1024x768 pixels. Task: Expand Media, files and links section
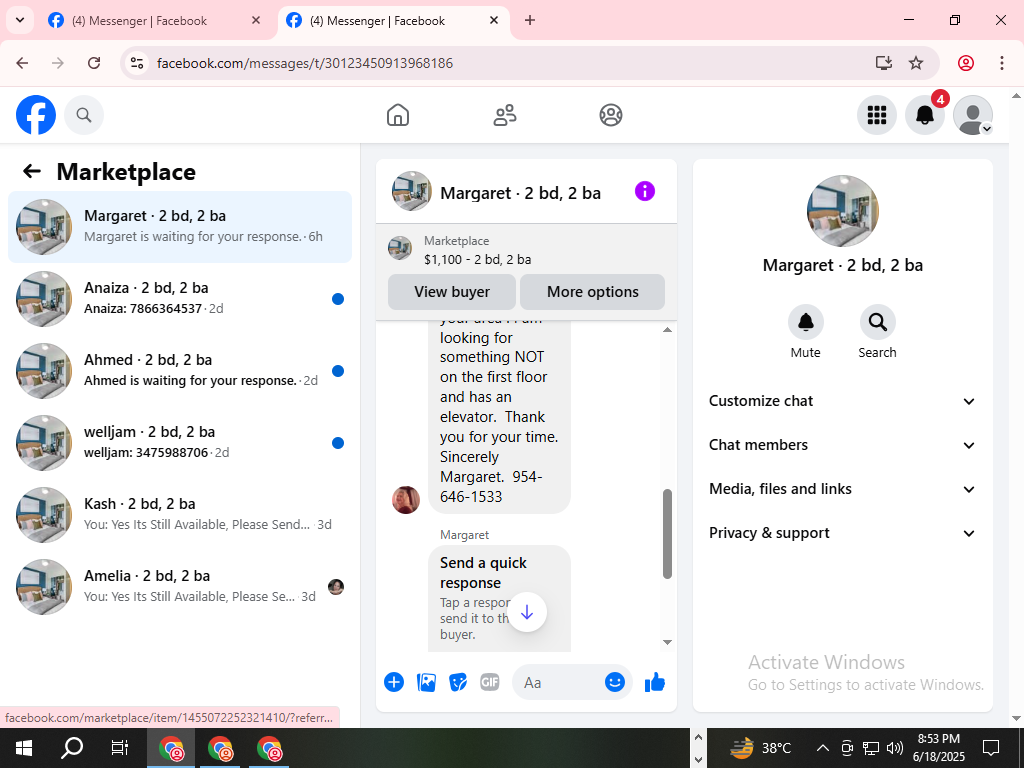click(842, 489)
